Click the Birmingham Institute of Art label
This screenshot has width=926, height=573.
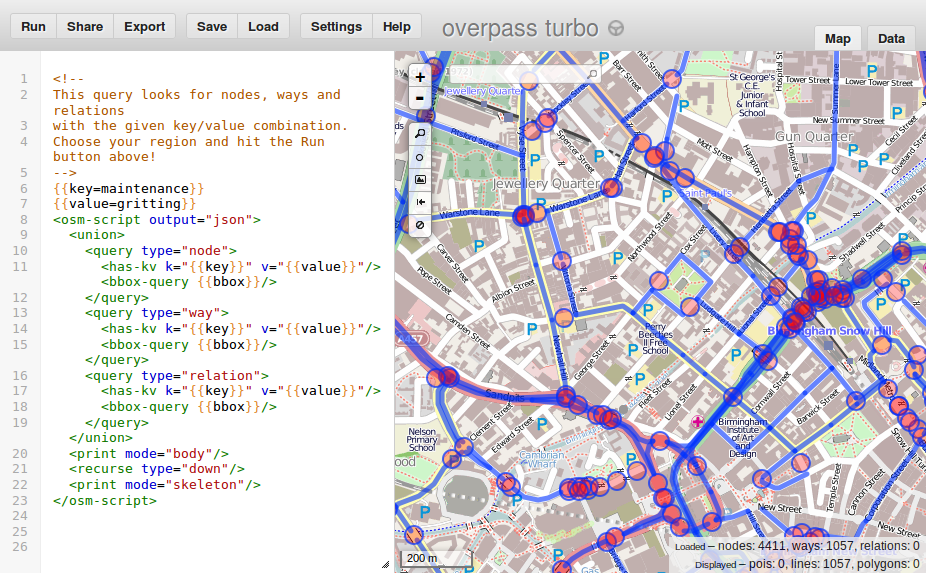pos(742,438)
